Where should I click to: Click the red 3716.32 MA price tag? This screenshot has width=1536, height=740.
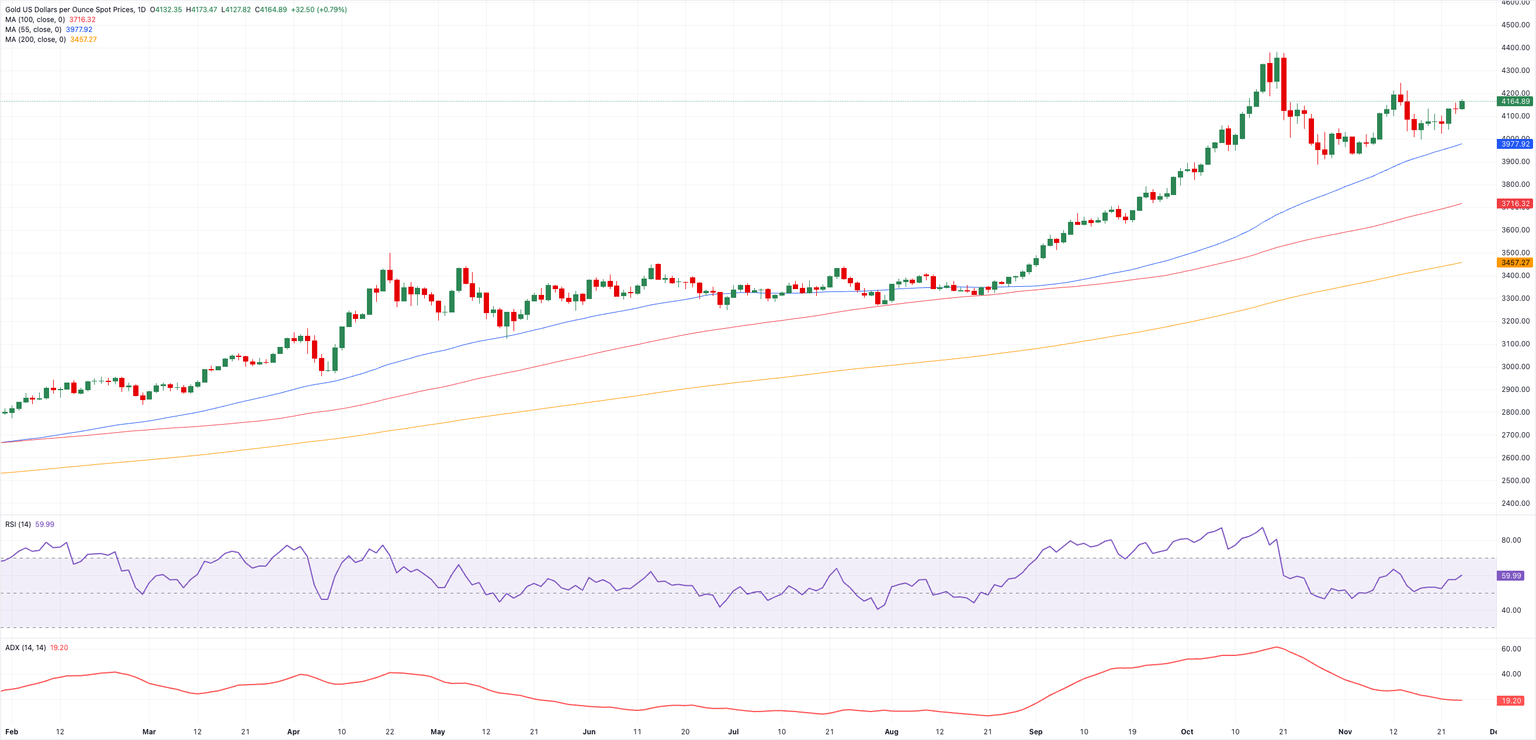(x=1514, y=203)
